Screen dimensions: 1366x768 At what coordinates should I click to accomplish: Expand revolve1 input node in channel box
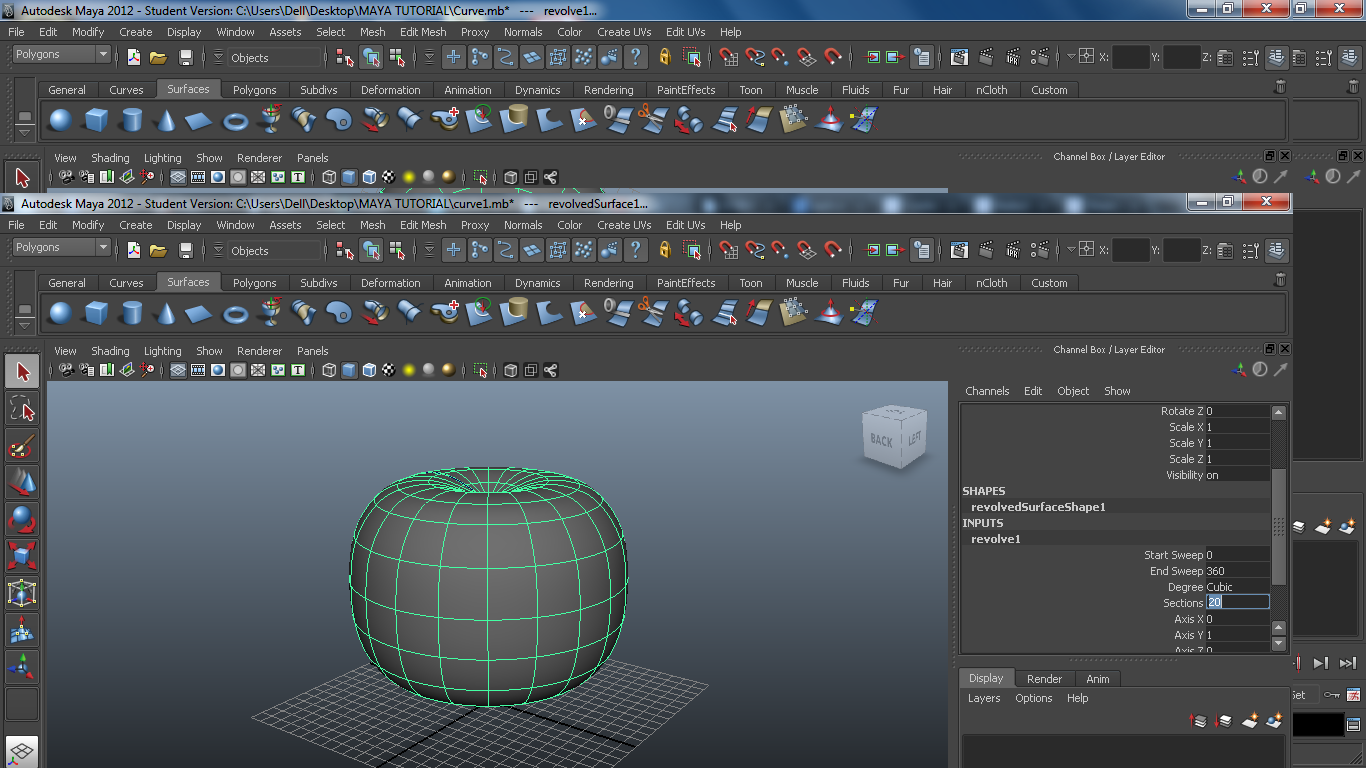pos(996,539)
